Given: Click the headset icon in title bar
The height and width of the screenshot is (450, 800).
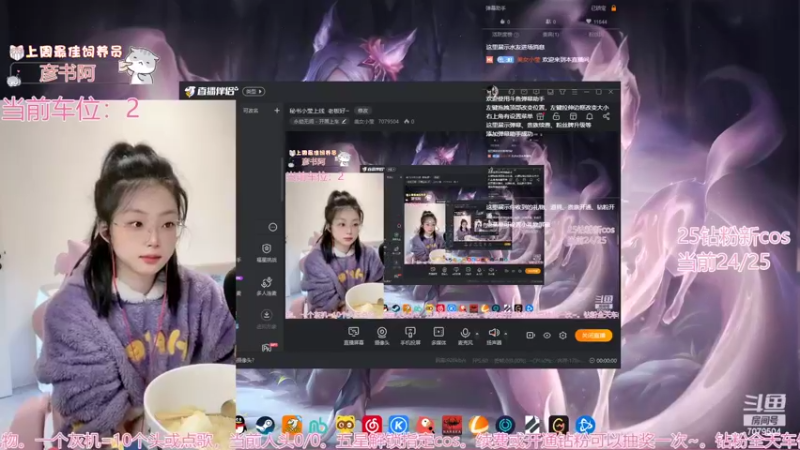Looking at the screenshot, I should point(512,92).
